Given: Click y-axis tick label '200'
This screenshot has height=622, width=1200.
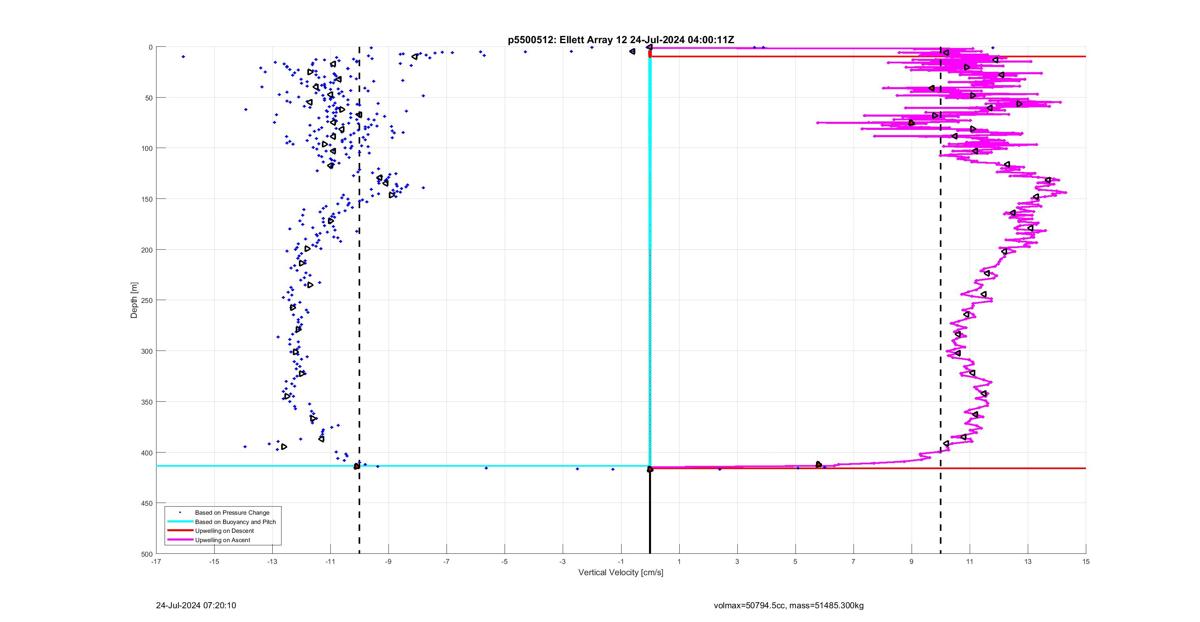Looking at the screenshot, I should click(x=146, y=250).
